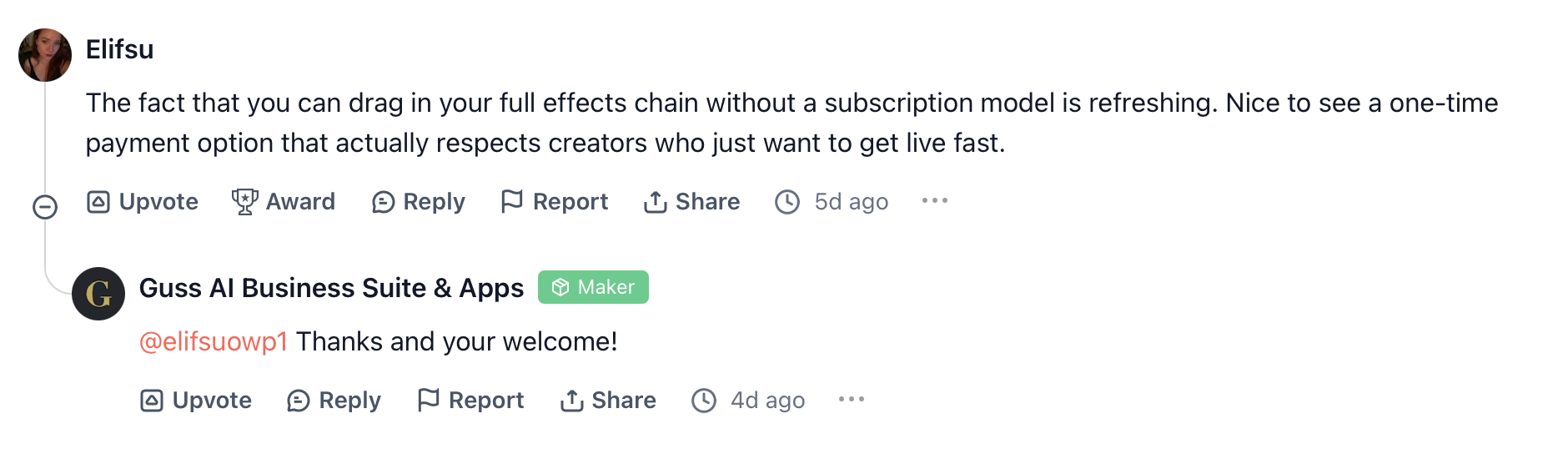Open the 5d ago timestamp link
The image size is (1568, 459).
tap(851, 202)
